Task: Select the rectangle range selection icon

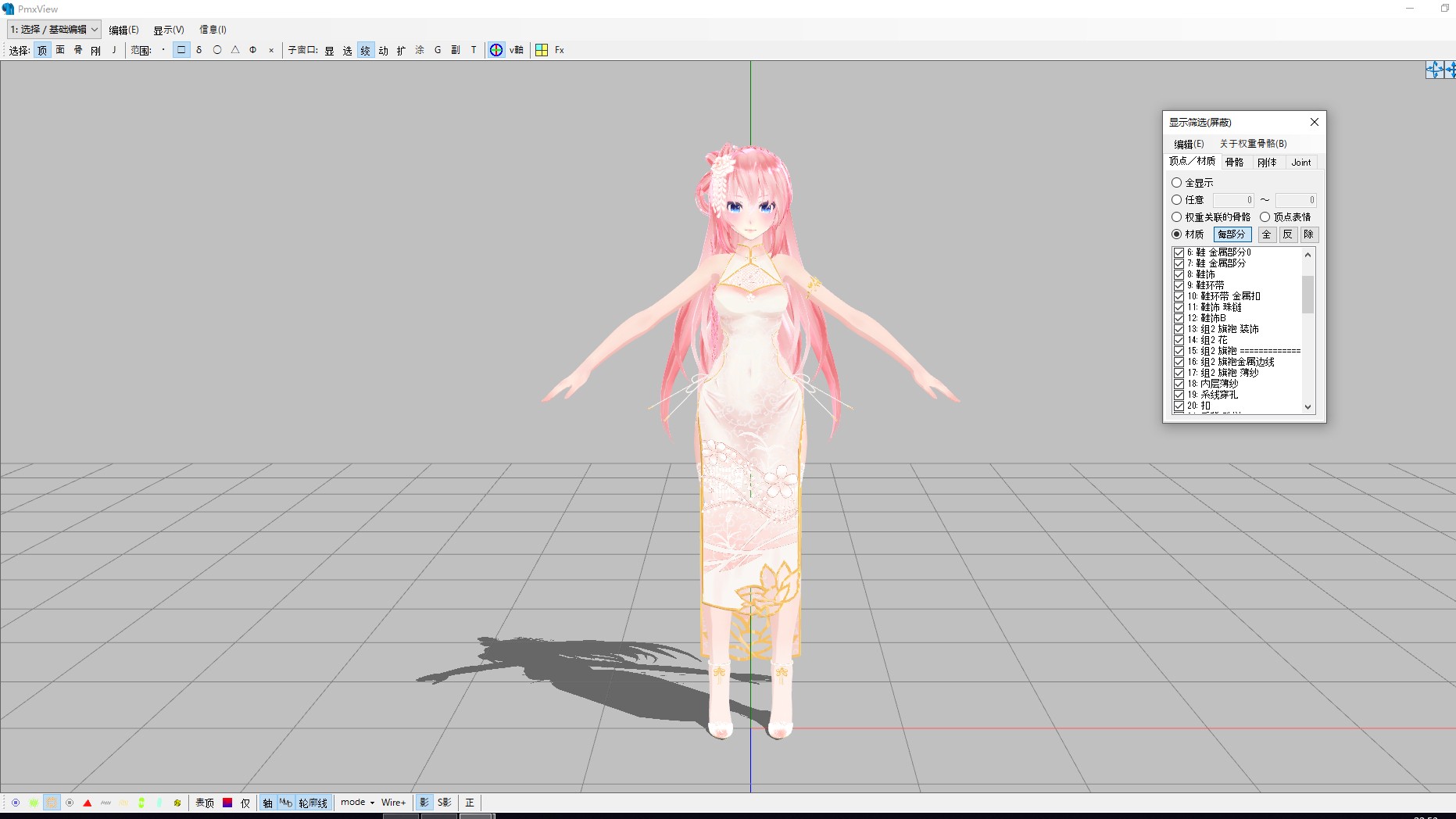Action: click(181, 50)
